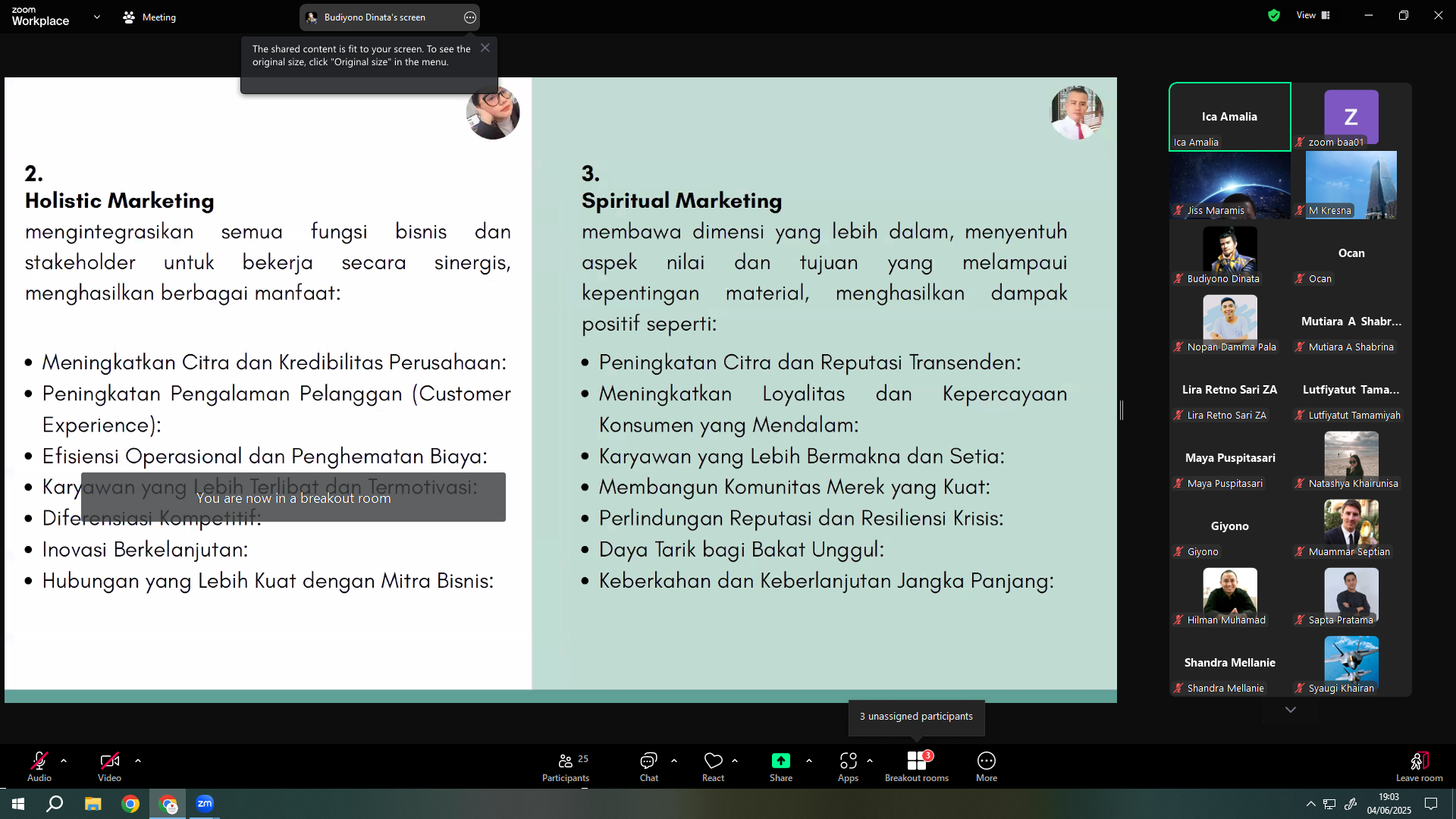Image resolution: width=1456 pixels, height=819 pixels.
Task: Select Lira Retno Sari ZA tile
Action: coord(1230,390)
